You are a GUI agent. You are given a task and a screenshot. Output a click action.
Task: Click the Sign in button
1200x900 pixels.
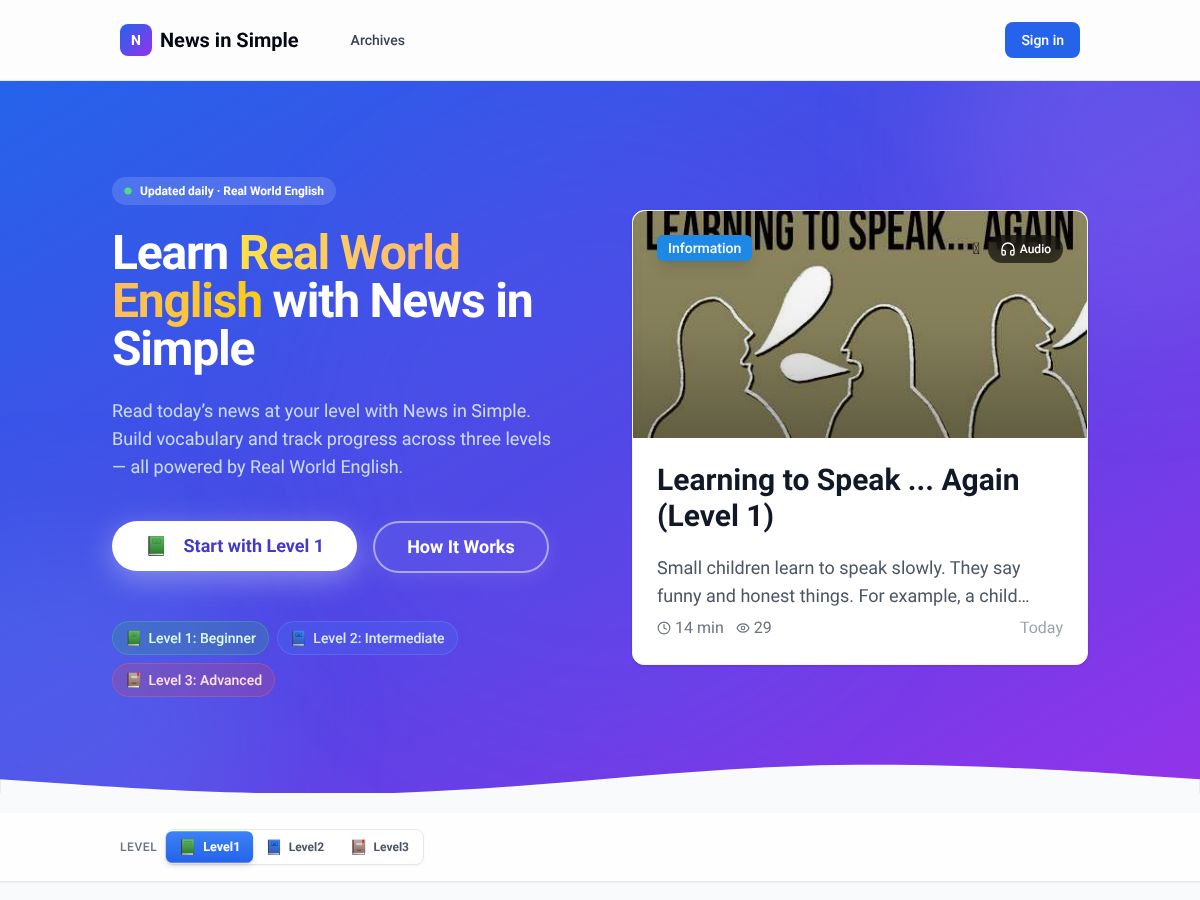click(1042, 40)
